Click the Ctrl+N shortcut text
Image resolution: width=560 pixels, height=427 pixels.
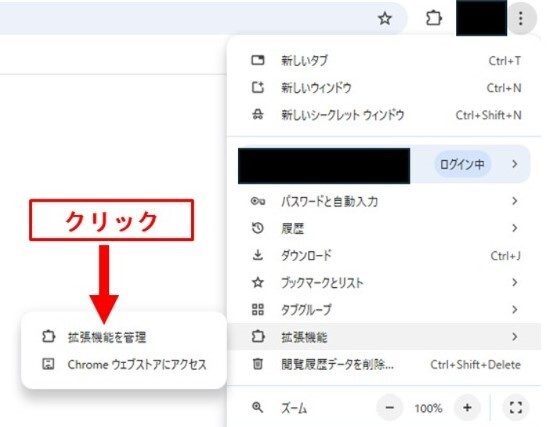tap(504, 87)
